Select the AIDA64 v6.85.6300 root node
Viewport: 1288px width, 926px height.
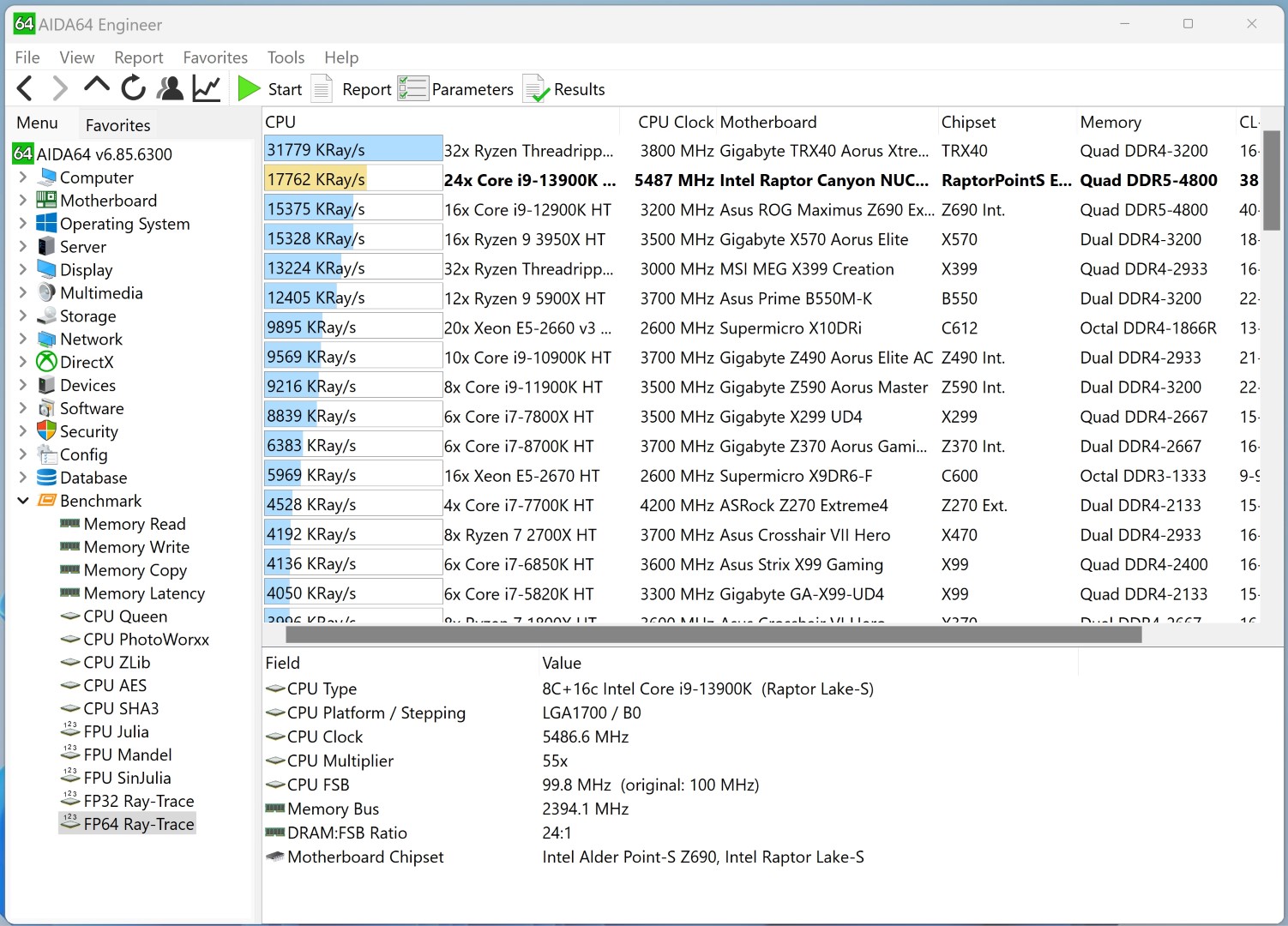(x=93, y=154)
